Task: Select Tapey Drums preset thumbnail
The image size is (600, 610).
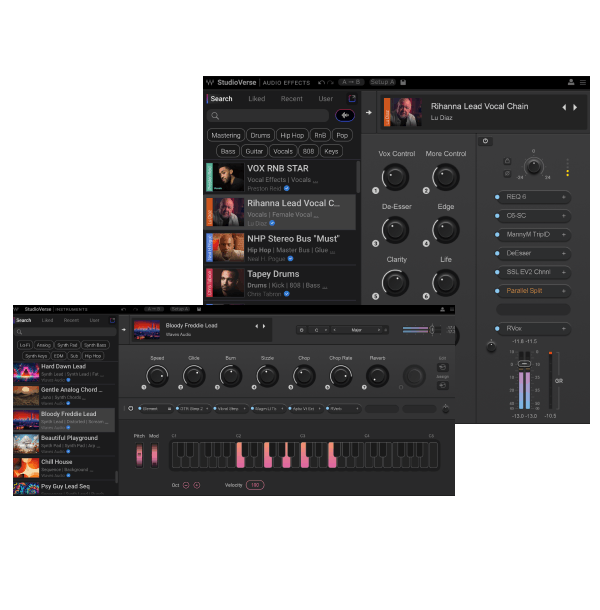Action: point(226,283)
